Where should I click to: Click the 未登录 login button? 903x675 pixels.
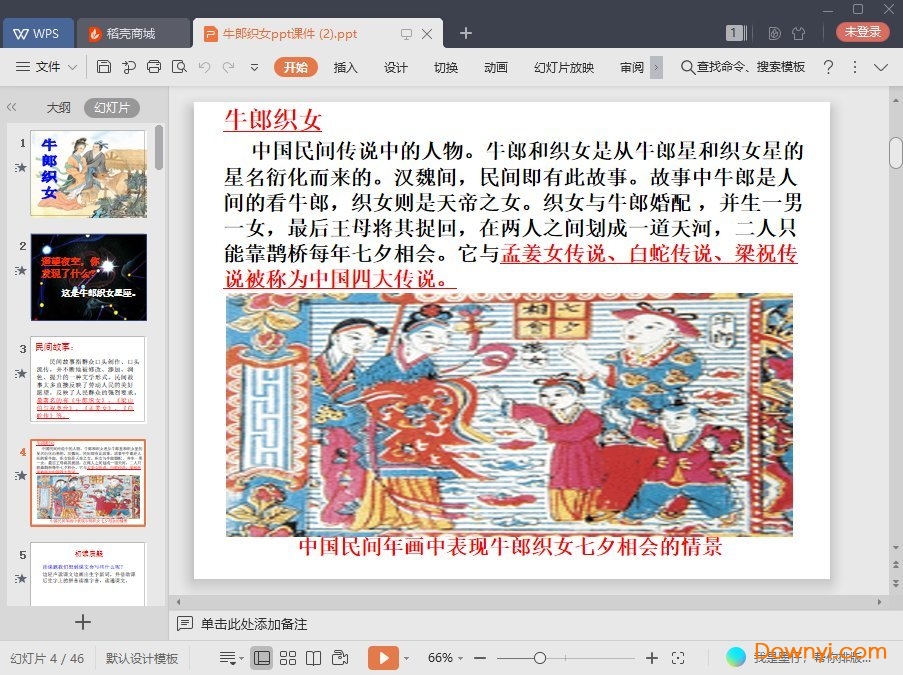[862, 32]
